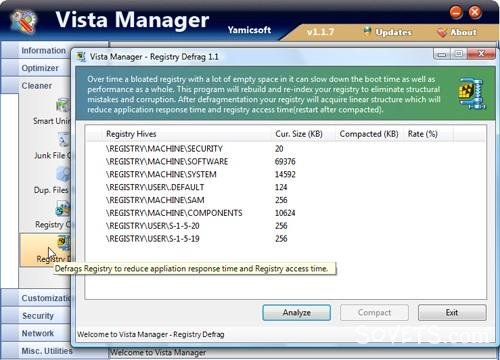Click the size value 69376
This screenshot has height=360, width=500.
click(x=285, y=162)
